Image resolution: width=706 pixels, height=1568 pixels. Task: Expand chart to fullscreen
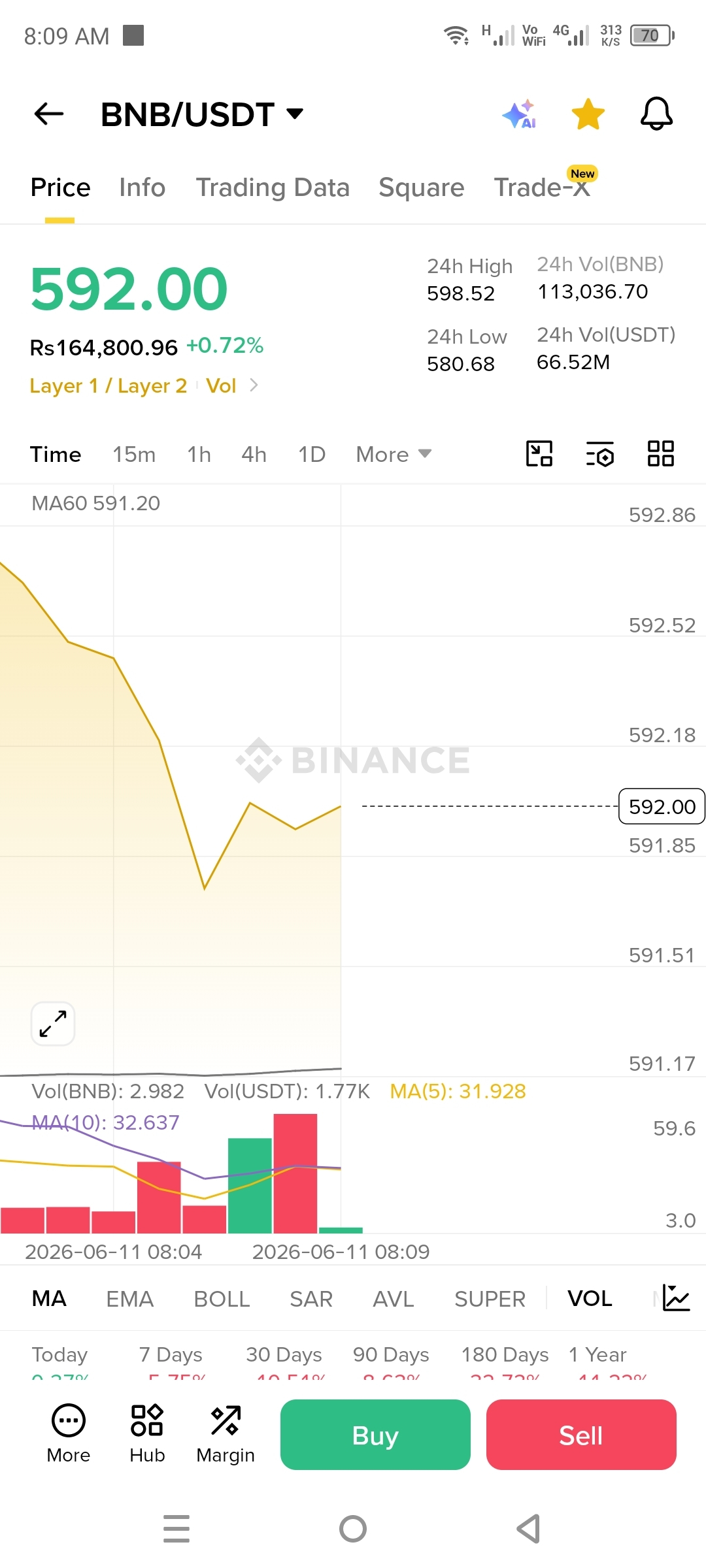(53, 1024)
